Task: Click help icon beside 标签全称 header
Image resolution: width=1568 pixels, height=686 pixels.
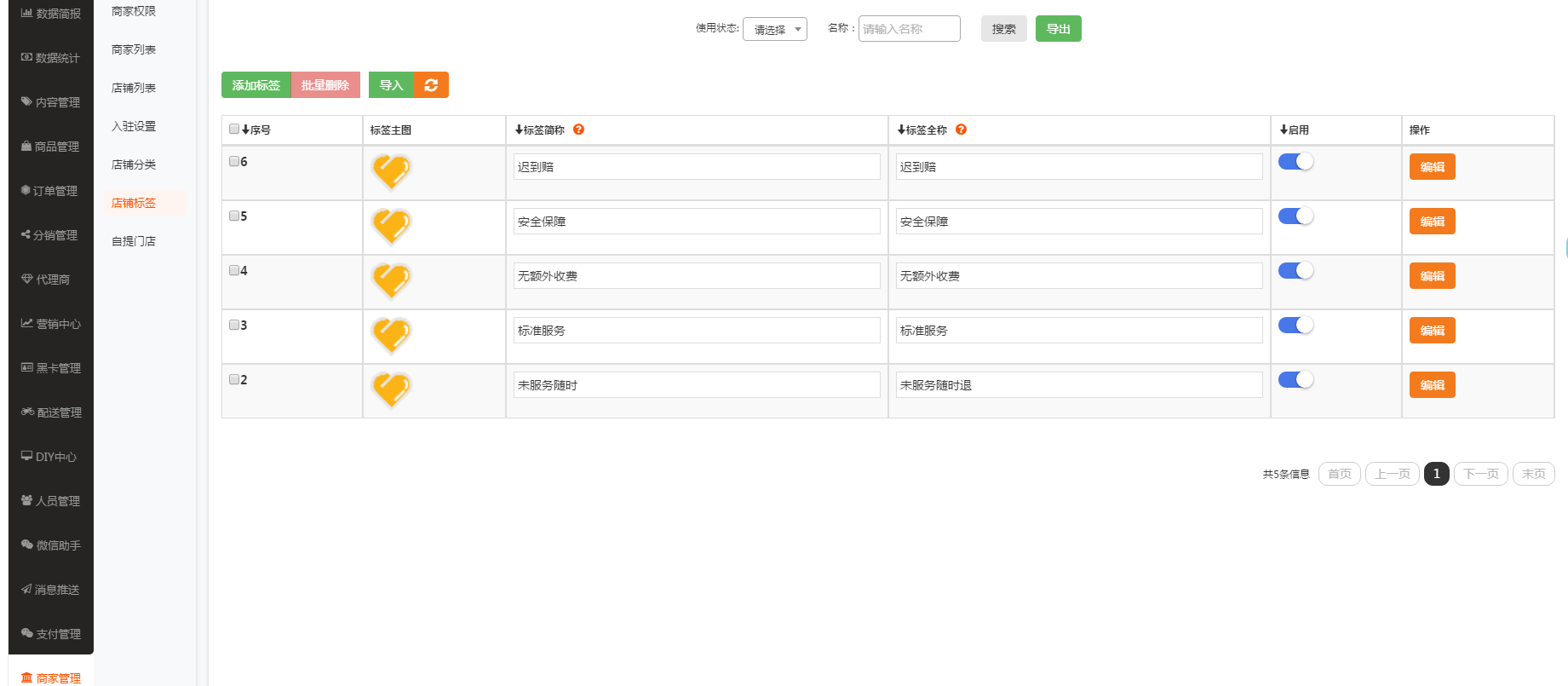Action: point(961,130)
